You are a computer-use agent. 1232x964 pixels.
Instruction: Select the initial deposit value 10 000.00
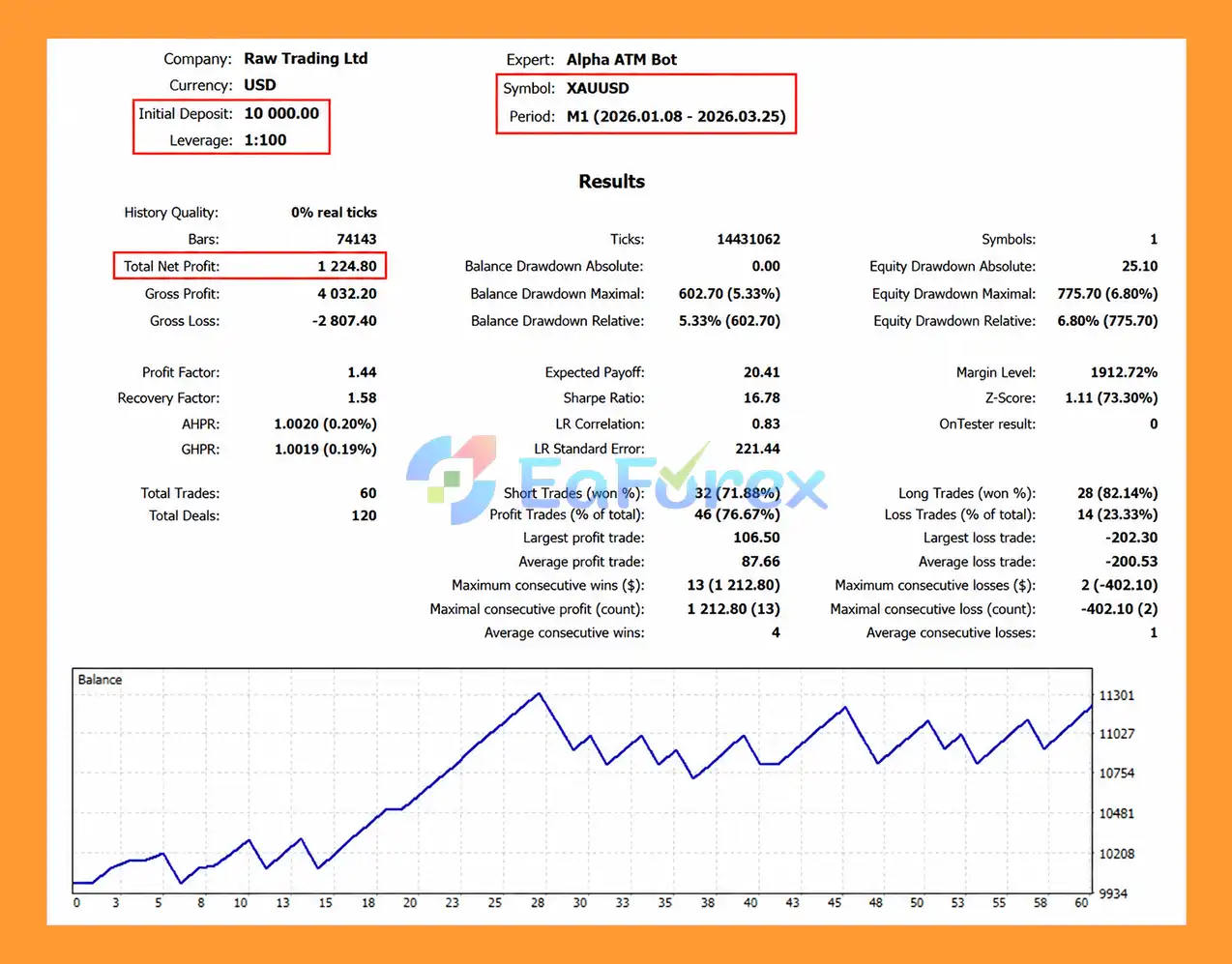tap(281, 113)
